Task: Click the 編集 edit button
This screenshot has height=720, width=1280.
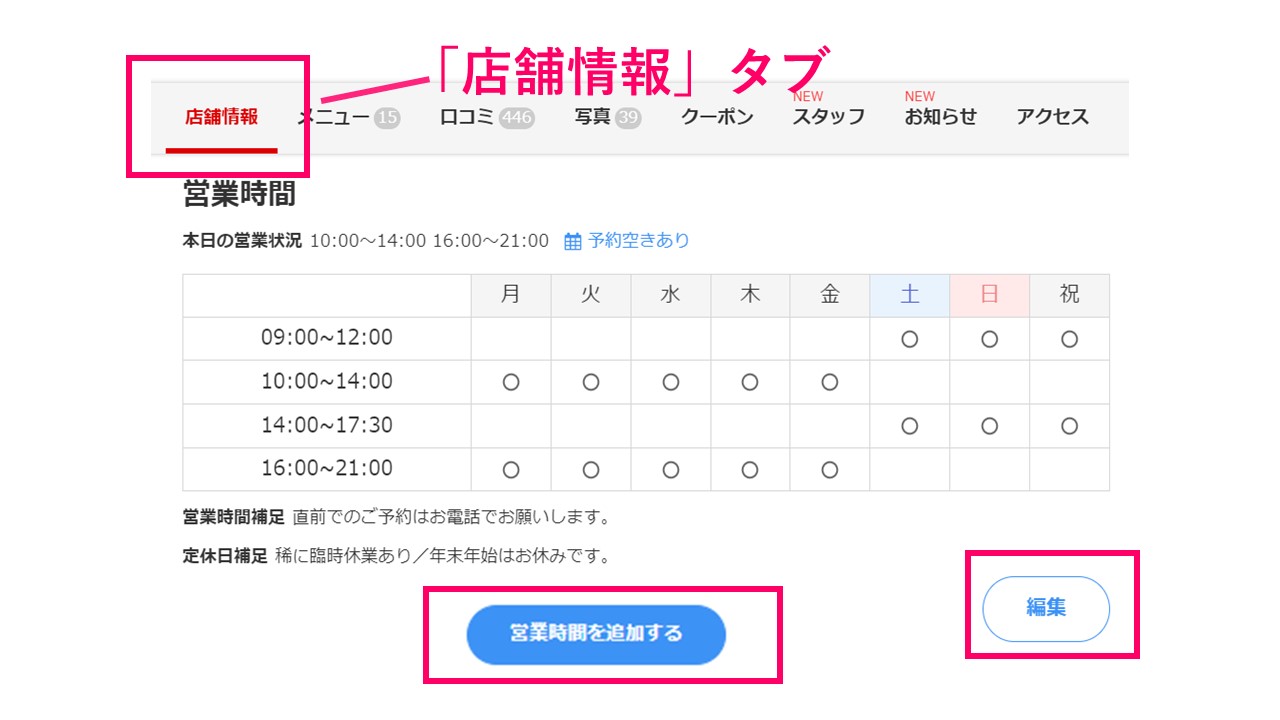Action: coord(1046,608)
